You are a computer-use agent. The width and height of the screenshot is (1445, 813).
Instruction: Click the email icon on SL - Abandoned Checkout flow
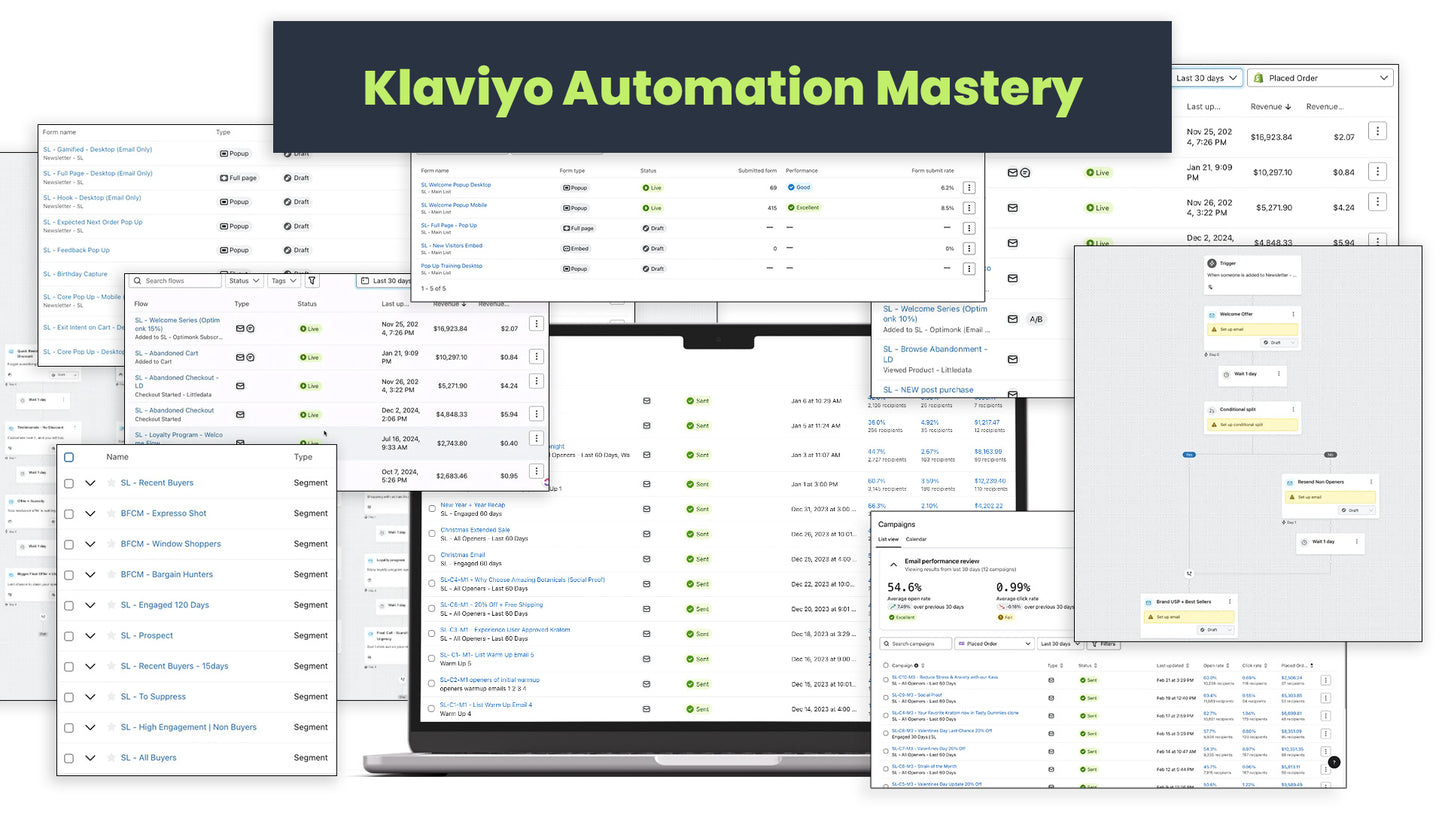point(240,415)
